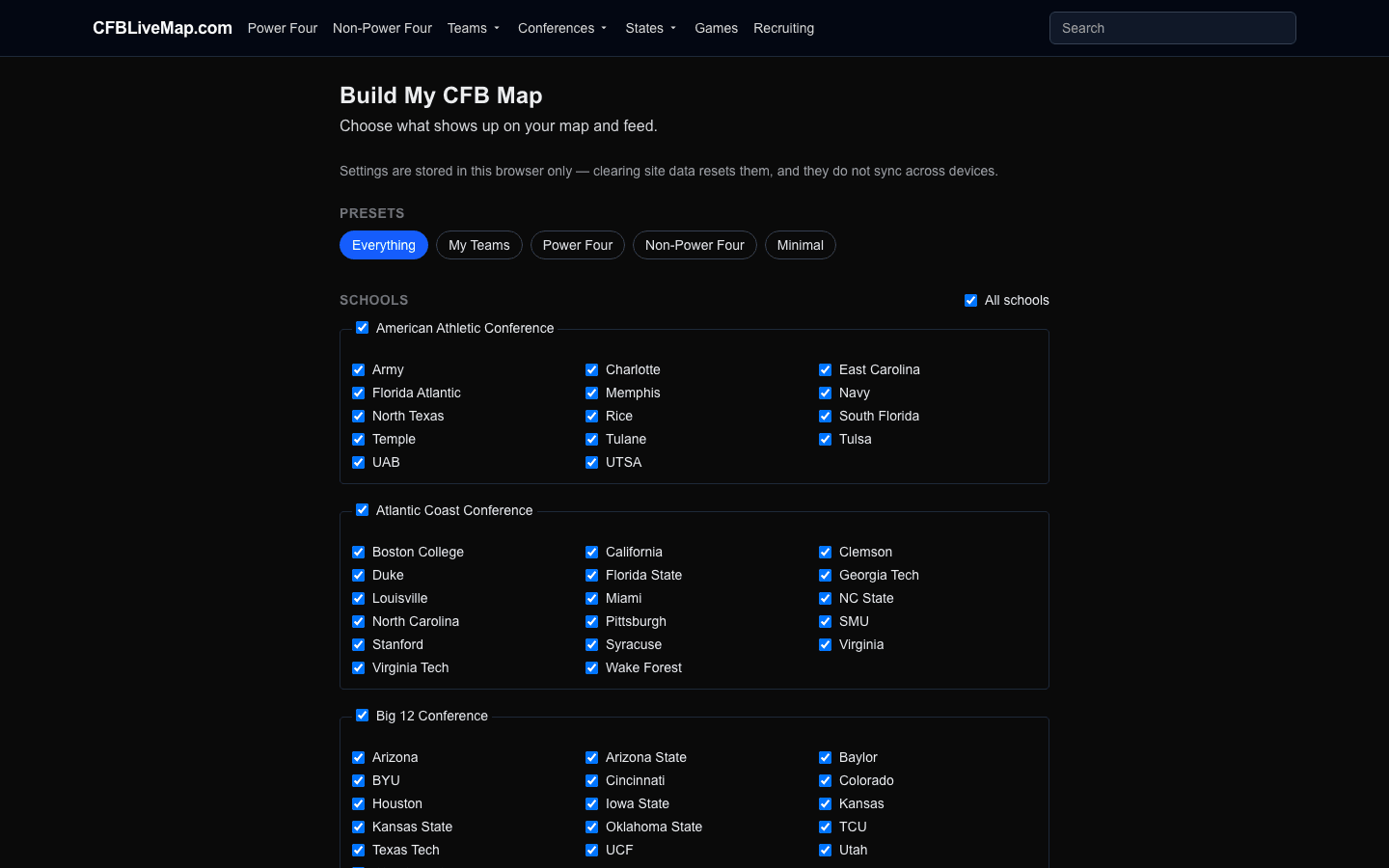Toggle American Athletic Conference checkbox
This screenshot has width=1389, height=868.
point(362,328)
